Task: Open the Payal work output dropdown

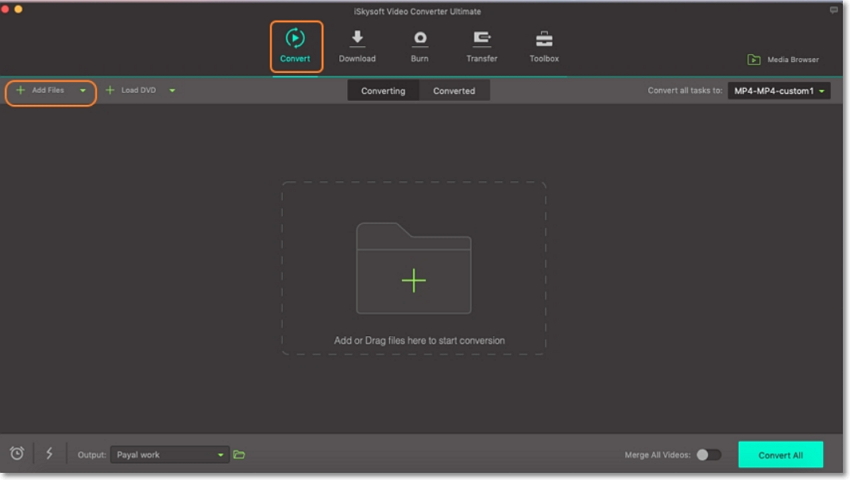Action: [169, 455]
